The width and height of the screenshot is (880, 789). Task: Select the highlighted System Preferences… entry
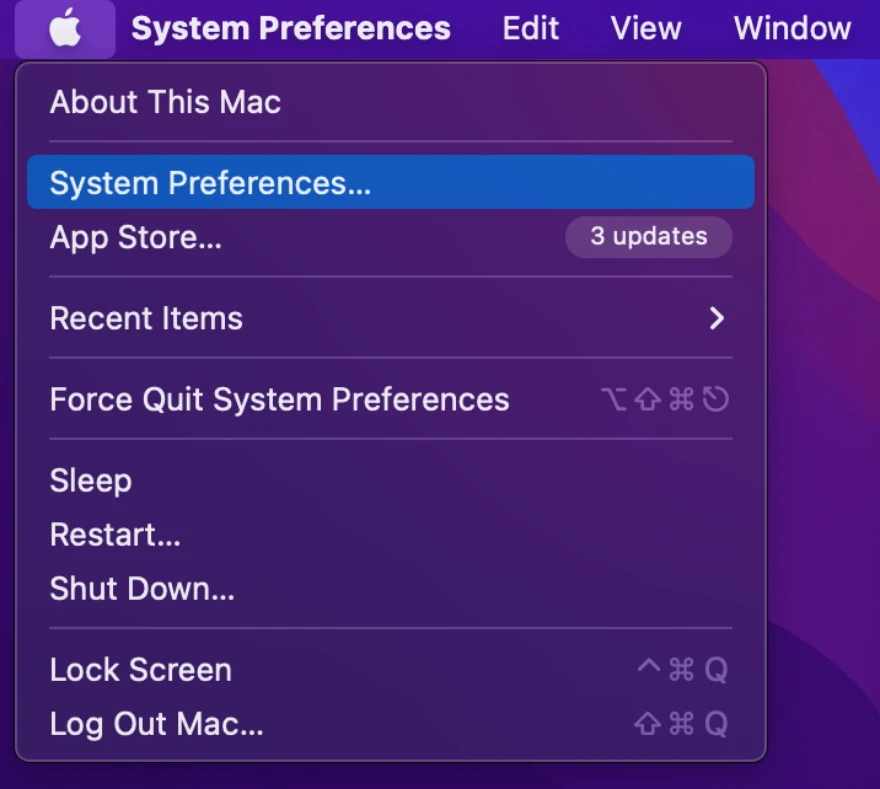coord(210,183)
